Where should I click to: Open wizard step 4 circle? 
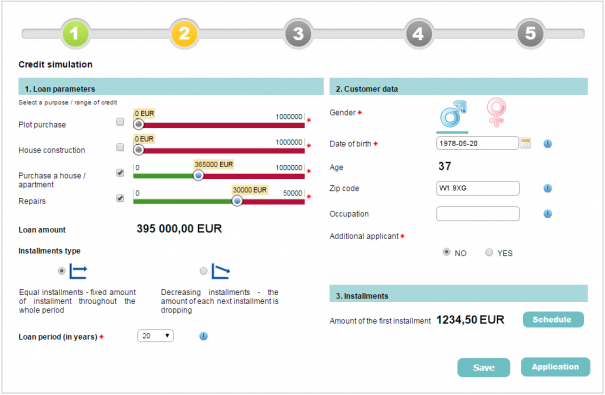[x=419, y=34]
